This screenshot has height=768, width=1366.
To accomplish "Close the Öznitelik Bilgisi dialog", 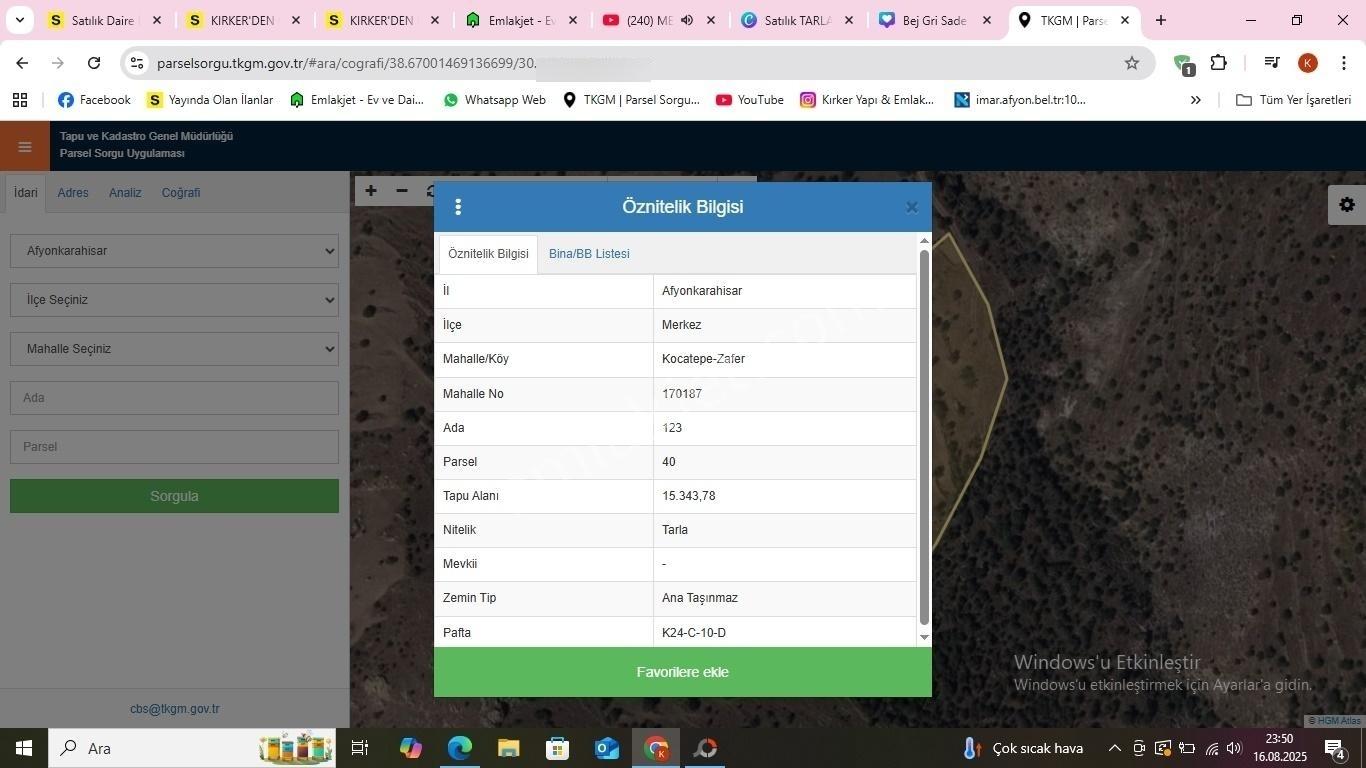I will [911, 207].
